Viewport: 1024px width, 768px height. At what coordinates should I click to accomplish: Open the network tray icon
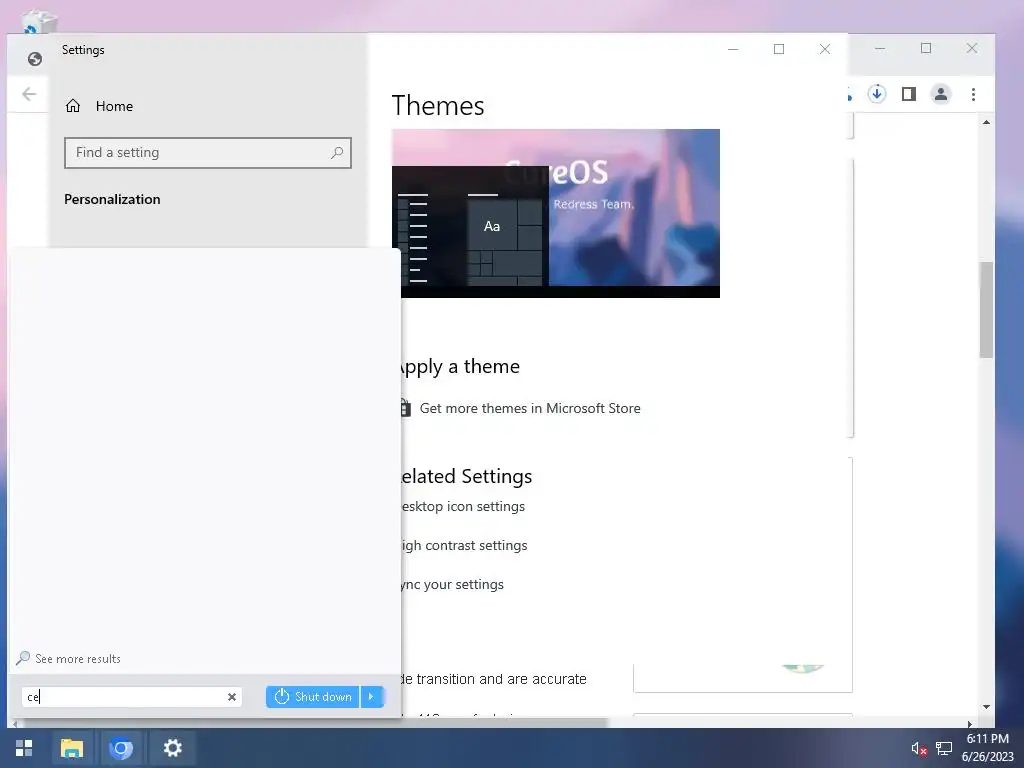944,748
